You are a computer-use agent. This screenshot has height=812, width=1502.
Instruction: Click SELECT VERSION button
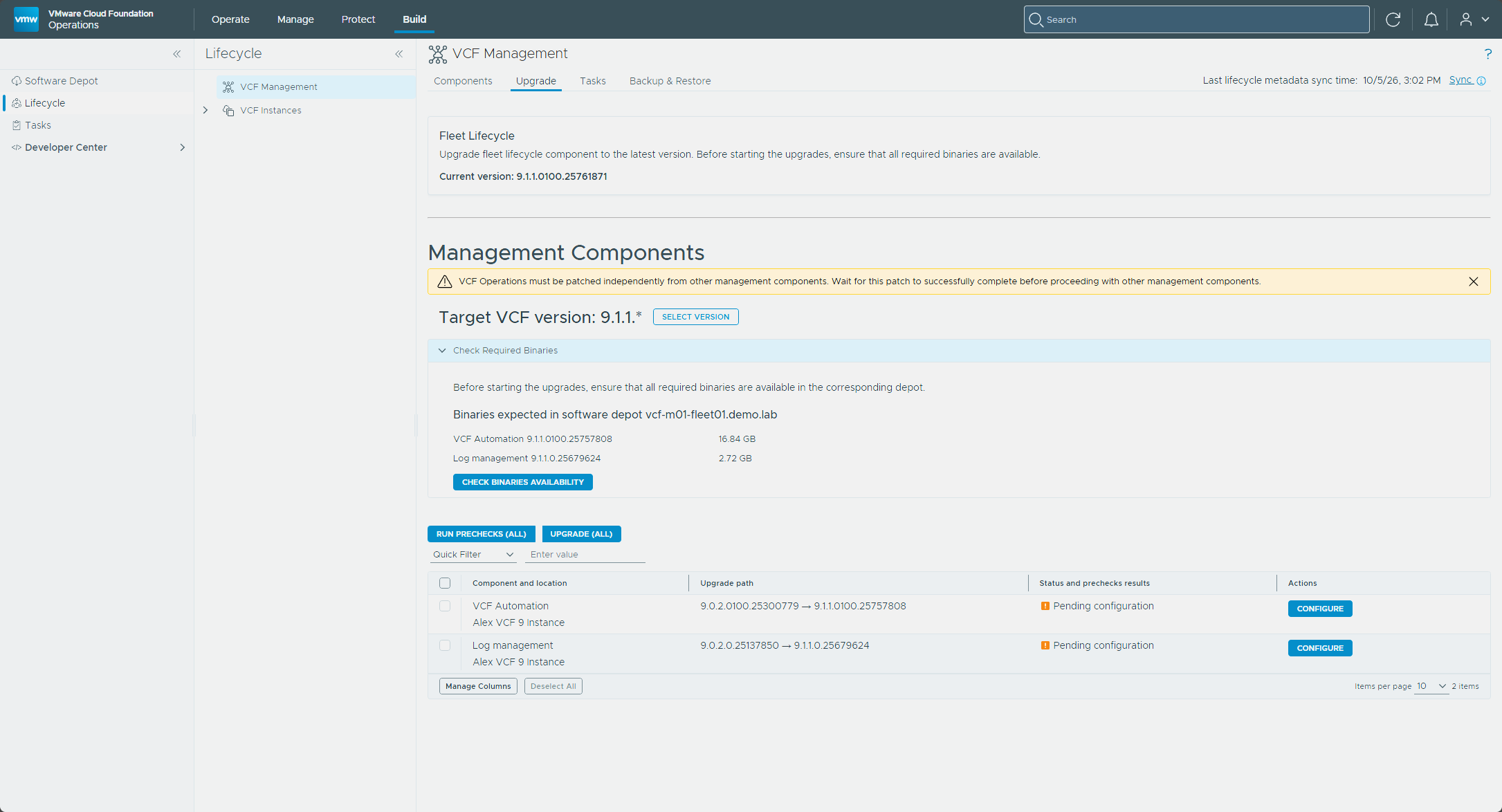tap(695, 317)
